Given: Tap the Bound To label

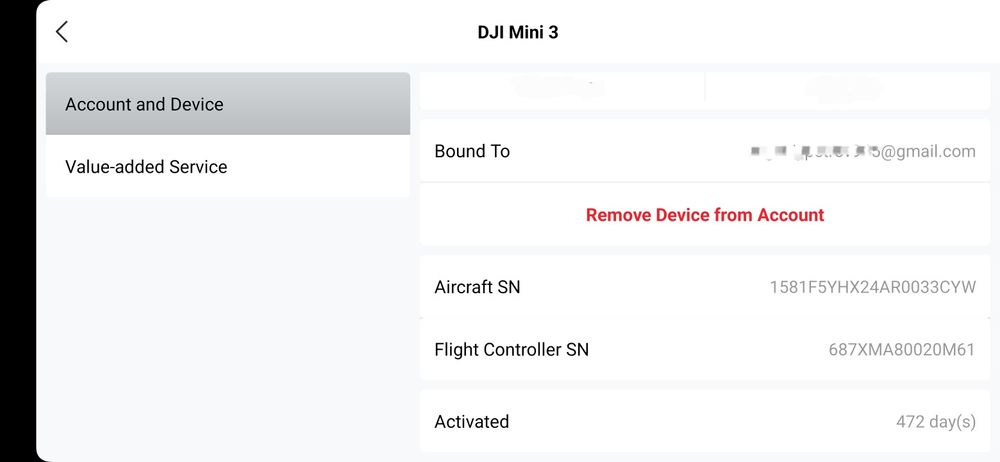Looking at the screenshot, I should (472, 152).
